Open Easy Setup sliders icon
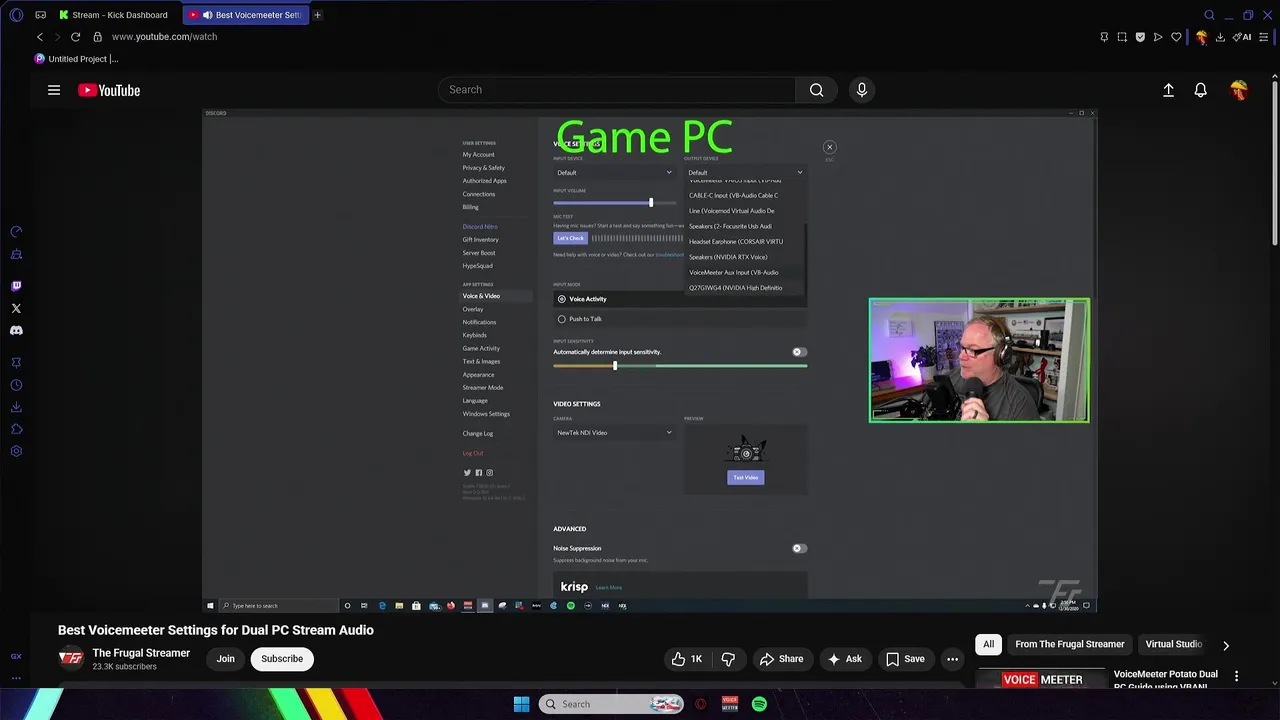The width and height of the screenshot is (1280, 720). pyautogui.click(x=1264, y=37)
